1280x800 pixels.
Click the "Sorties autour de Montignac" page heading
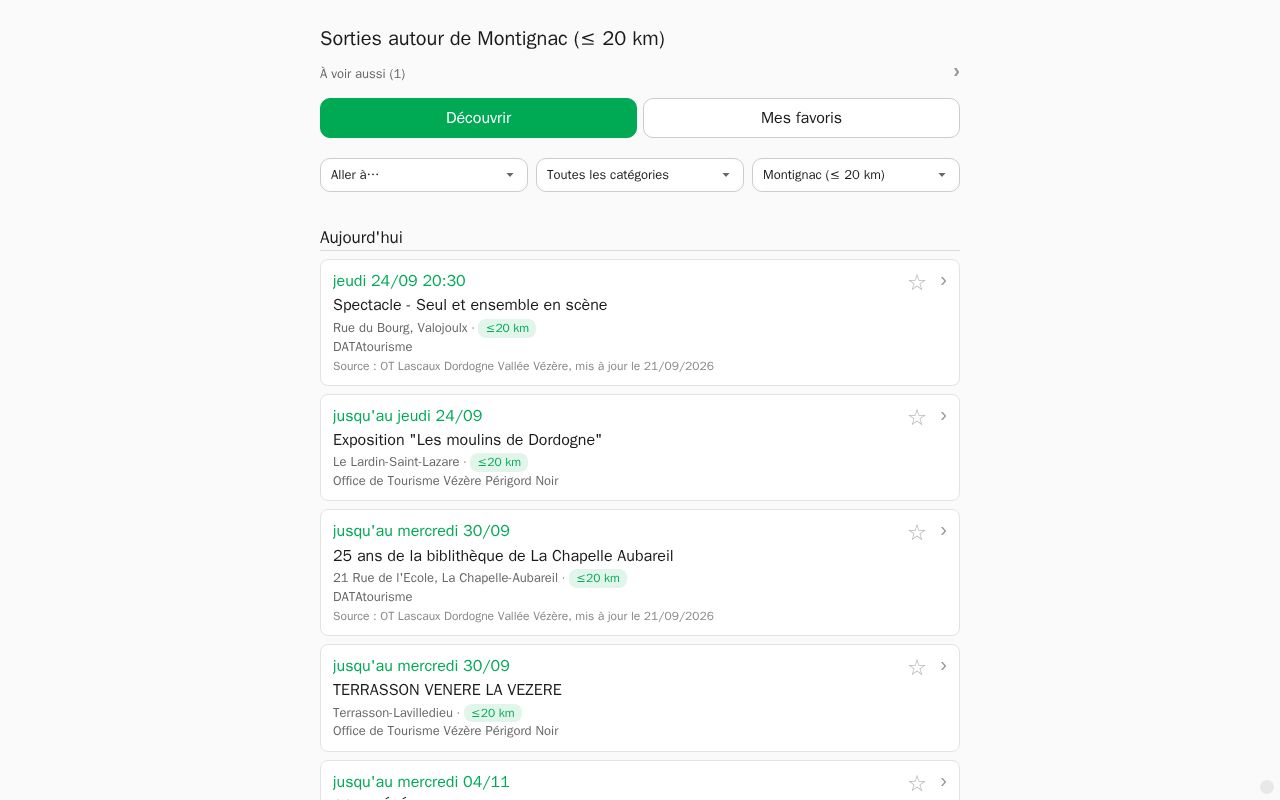pos(492,39)
